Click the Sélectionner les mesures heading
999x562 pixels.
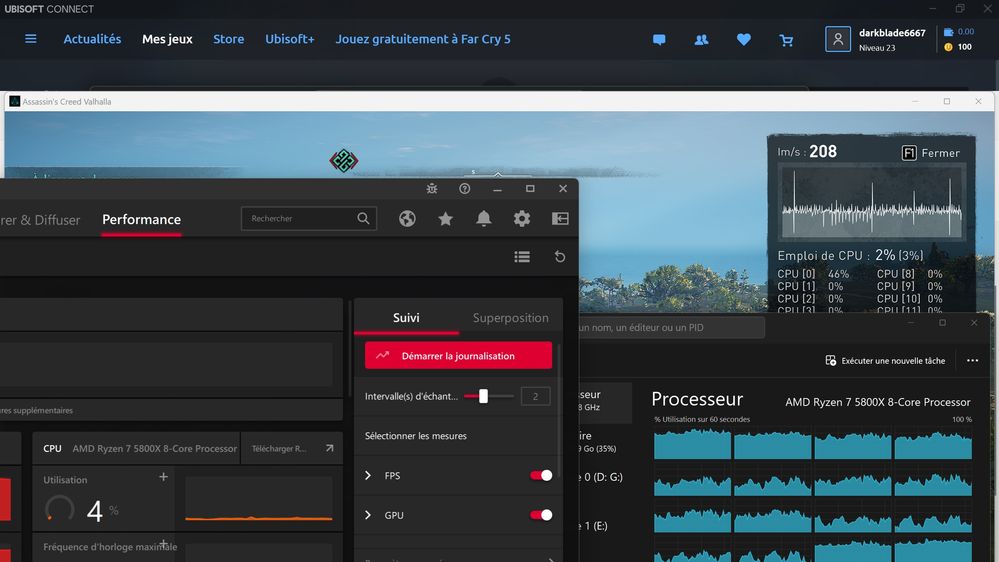[415, 436]
